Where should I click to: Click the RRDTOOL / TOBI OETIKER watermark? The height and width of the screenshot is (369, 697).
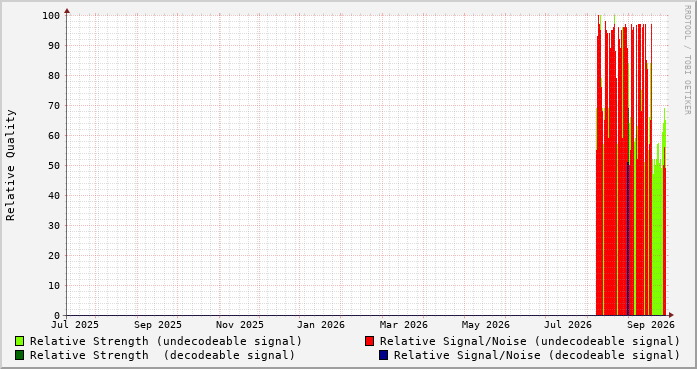click(687, 60)
